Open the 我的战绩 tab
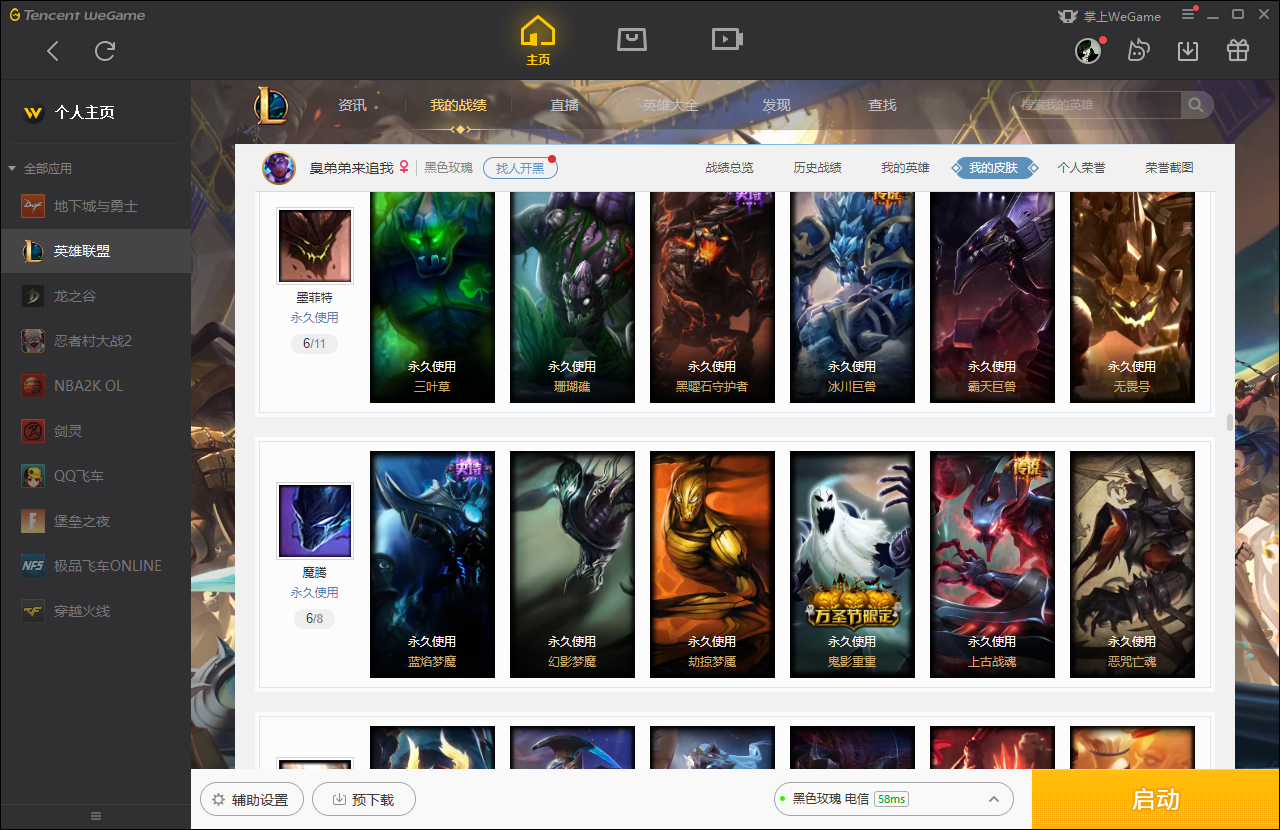This screenshot has width=1280, height=830. [x=459, y=105]
